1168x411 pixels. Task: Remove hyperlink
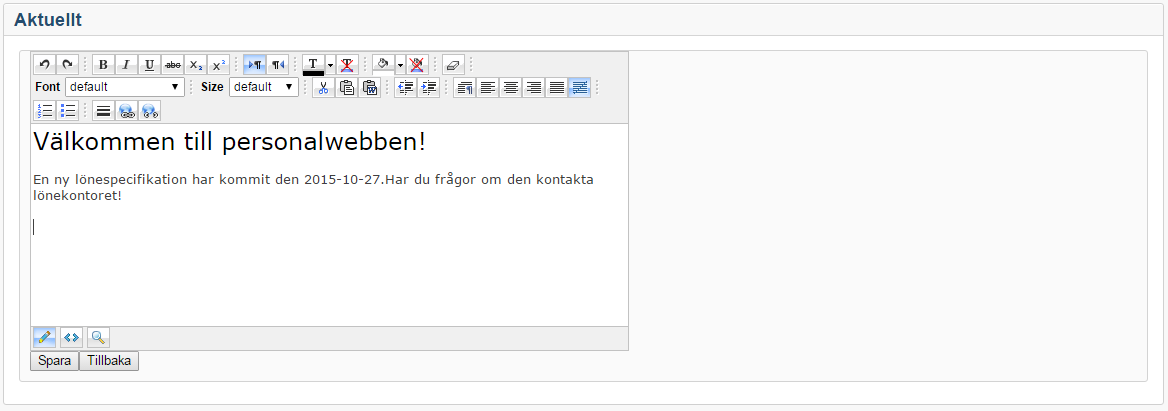pos(150,110)
